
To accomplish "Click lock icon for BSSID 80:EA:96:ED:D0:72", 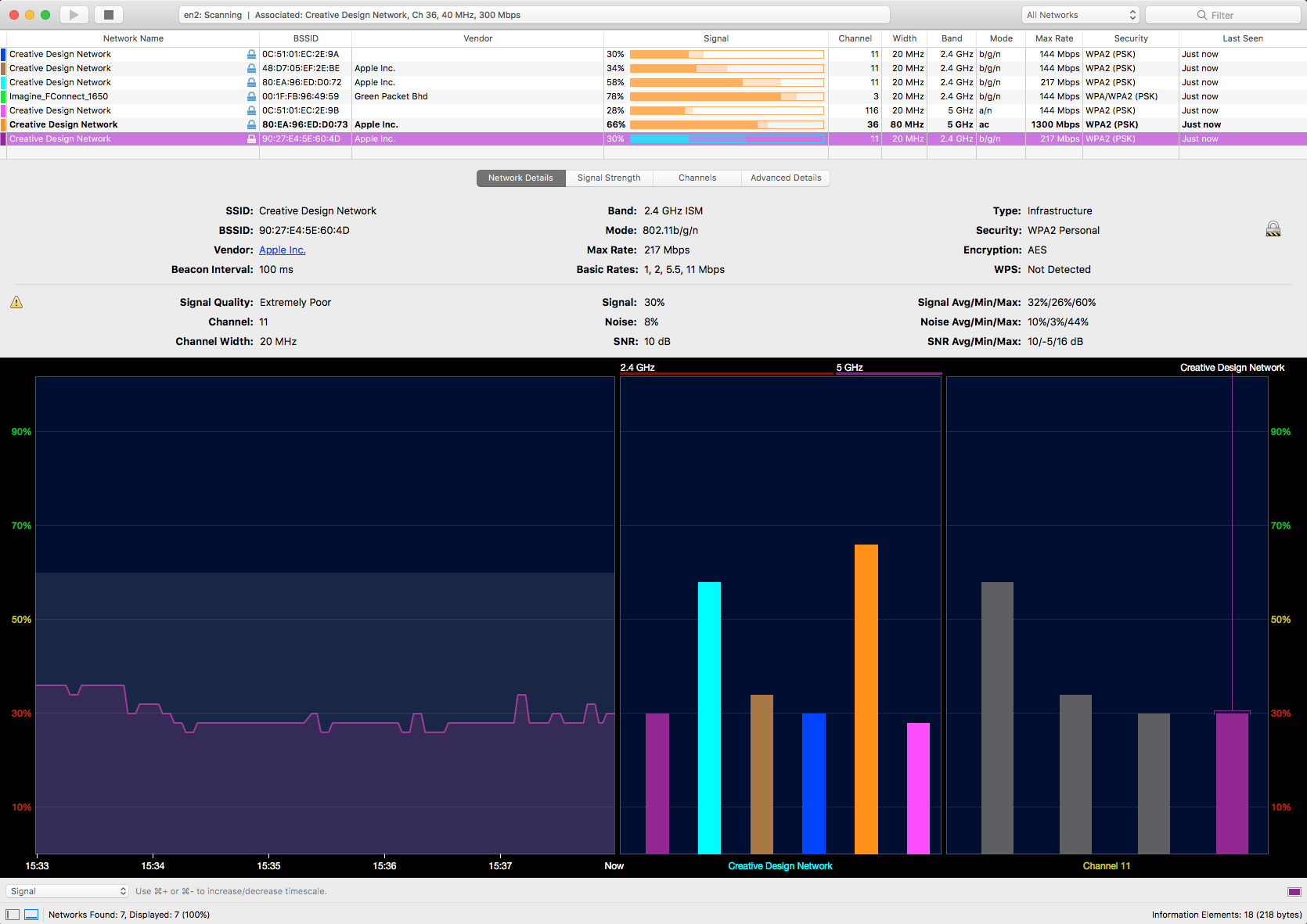I will pyautogui.click(x=251, y=83).
